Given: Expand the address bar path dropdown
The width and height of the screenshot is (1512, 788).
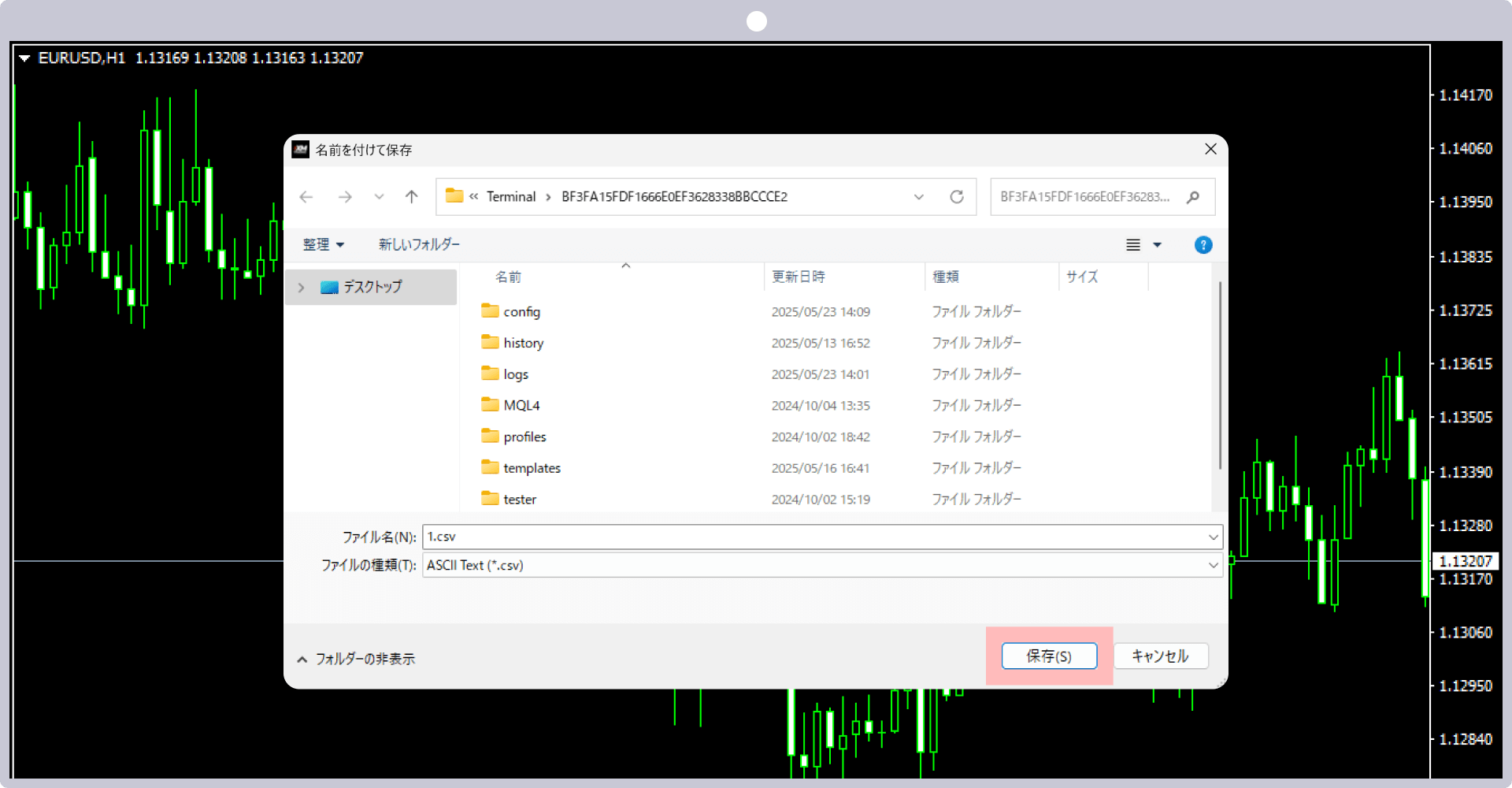Looking at the screenshot, I should pyautogui.click(x=919, y=197).
